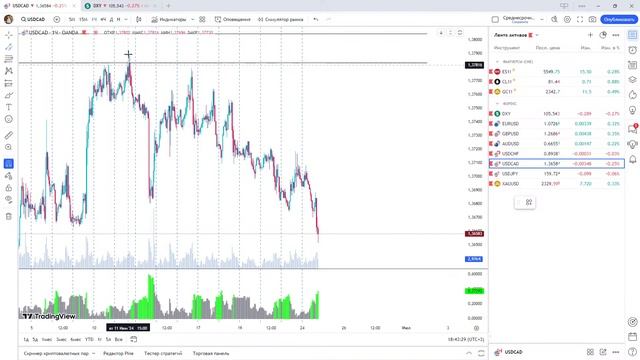Viewport: 640px width, 360px height.
Task: Toggle stay-in-drawing-mode pencil lock icon
Action: [x=9, y=176]
